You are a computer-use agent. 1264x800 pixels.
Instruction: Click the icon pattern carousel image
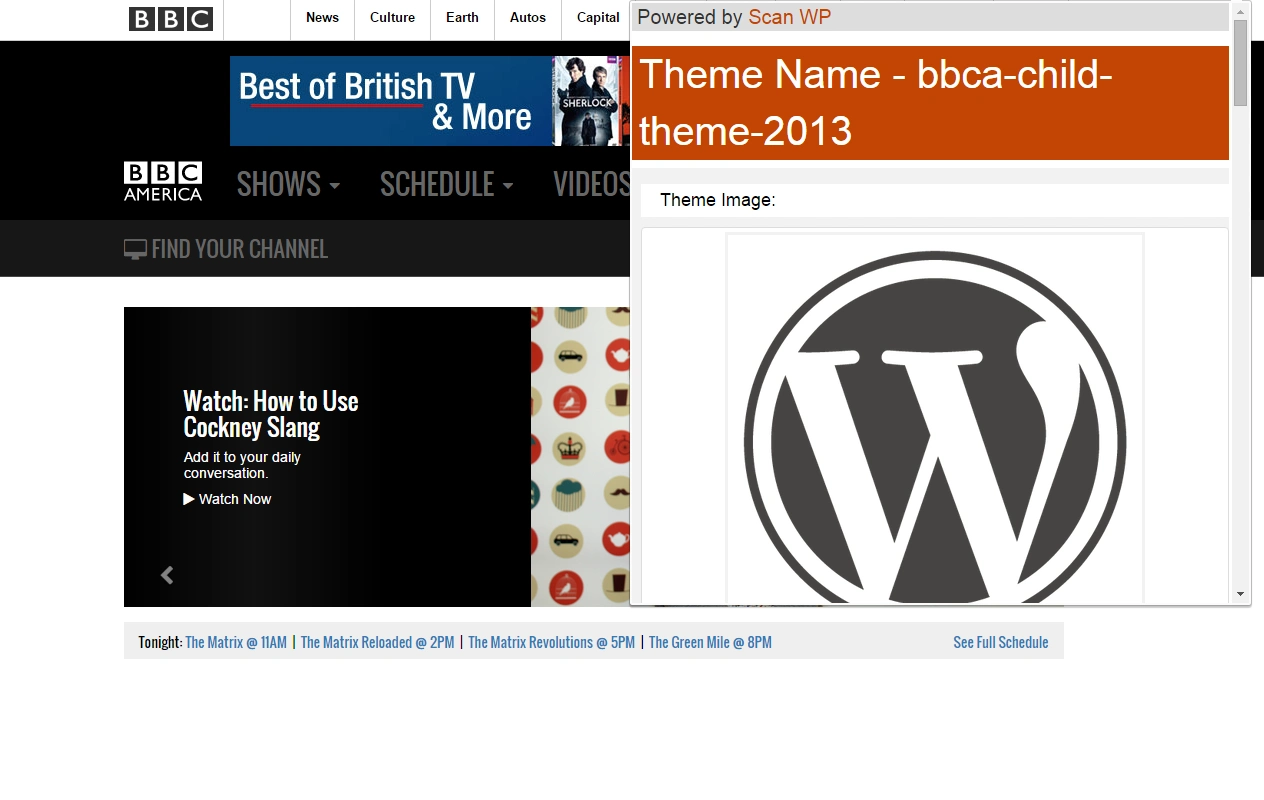tap(580, 457)
